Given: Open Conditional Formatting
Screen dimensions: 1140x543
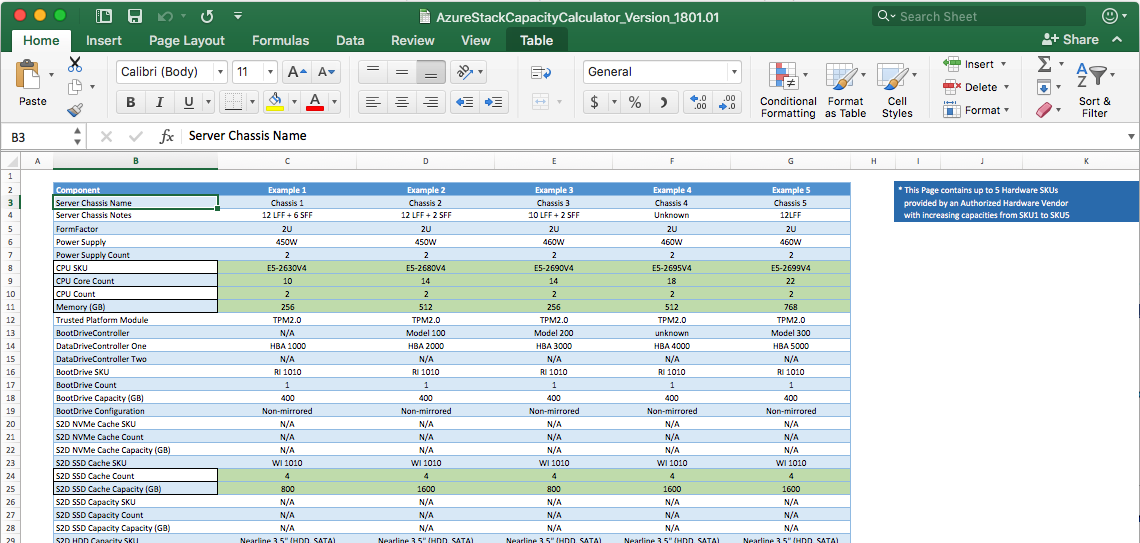Looking at the screenshot, I should (x=788, y=90).
